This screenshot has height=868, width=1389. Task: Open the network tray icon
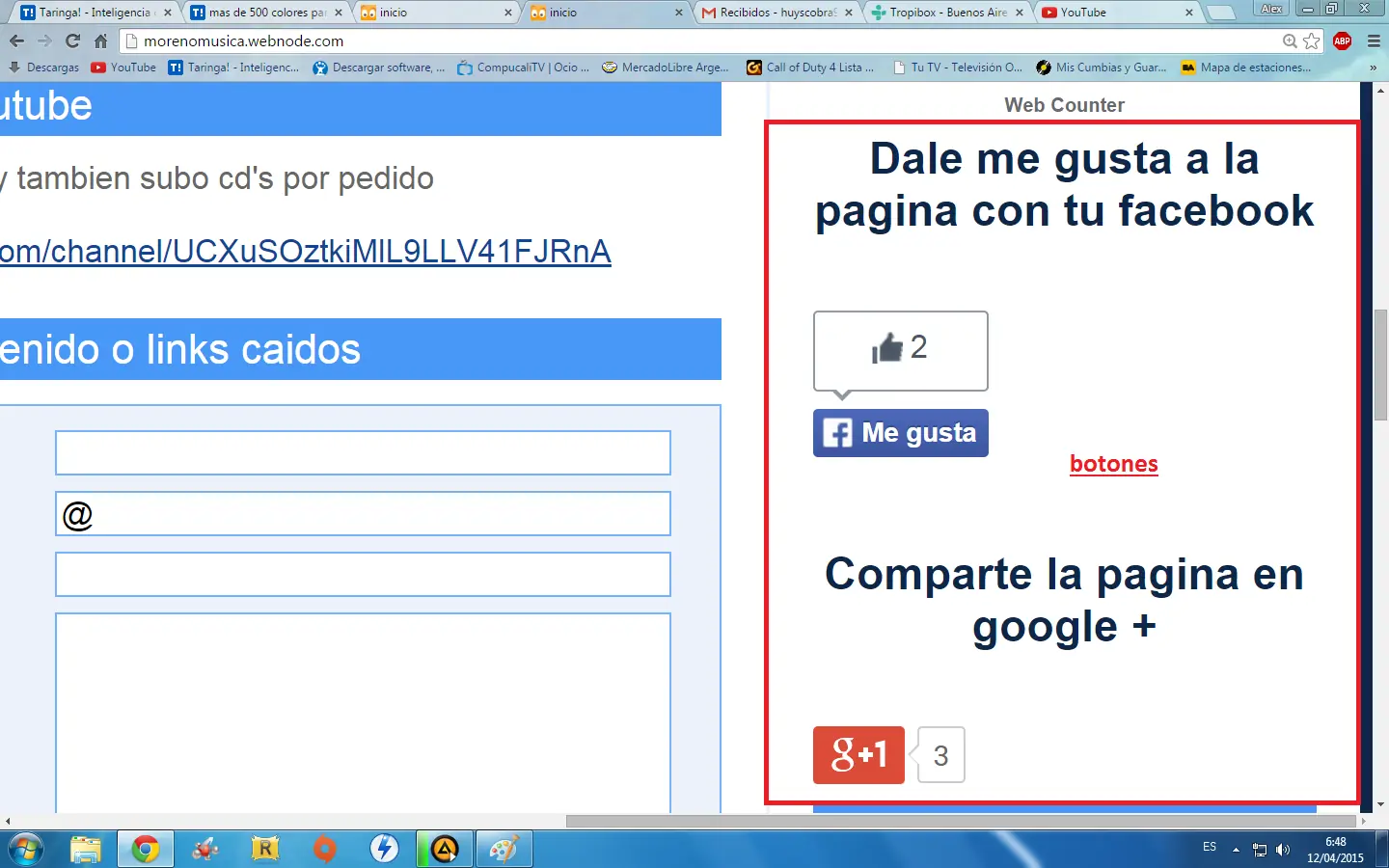1260,850
